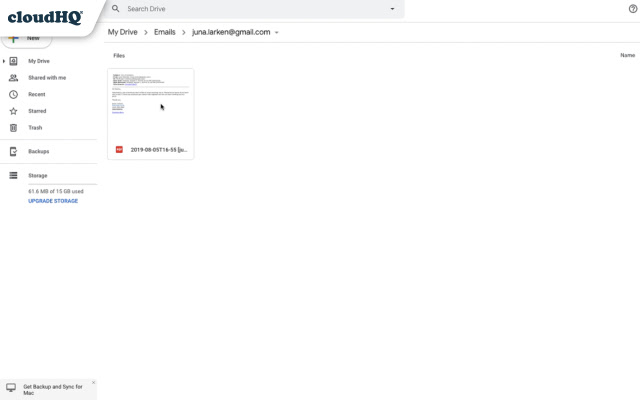Select the 2019-08-05T16-55 file name
Viewport: 640px width, 400px height.
click(x=159, y=150)
